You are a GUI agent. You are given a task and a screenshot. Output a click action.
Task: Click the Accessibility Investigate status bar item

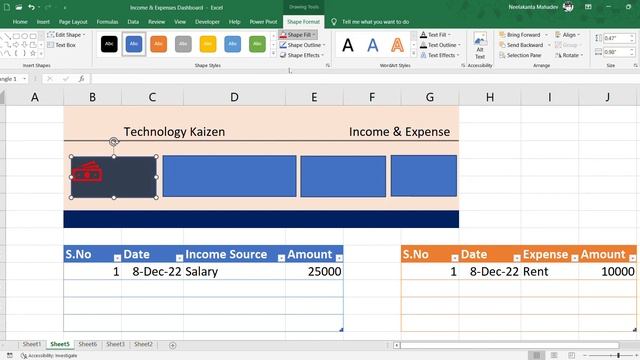(49, 356)
